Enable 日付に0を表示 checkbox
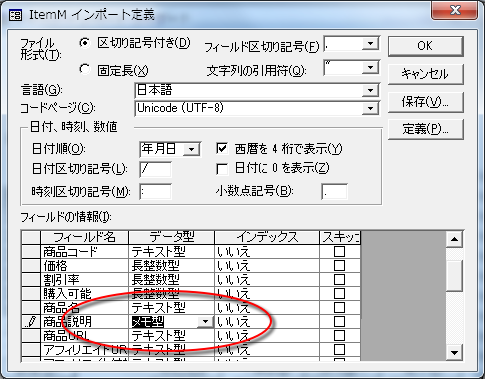Image resolution: width=485 pixels, height=379 pixels. coord(222,169)
